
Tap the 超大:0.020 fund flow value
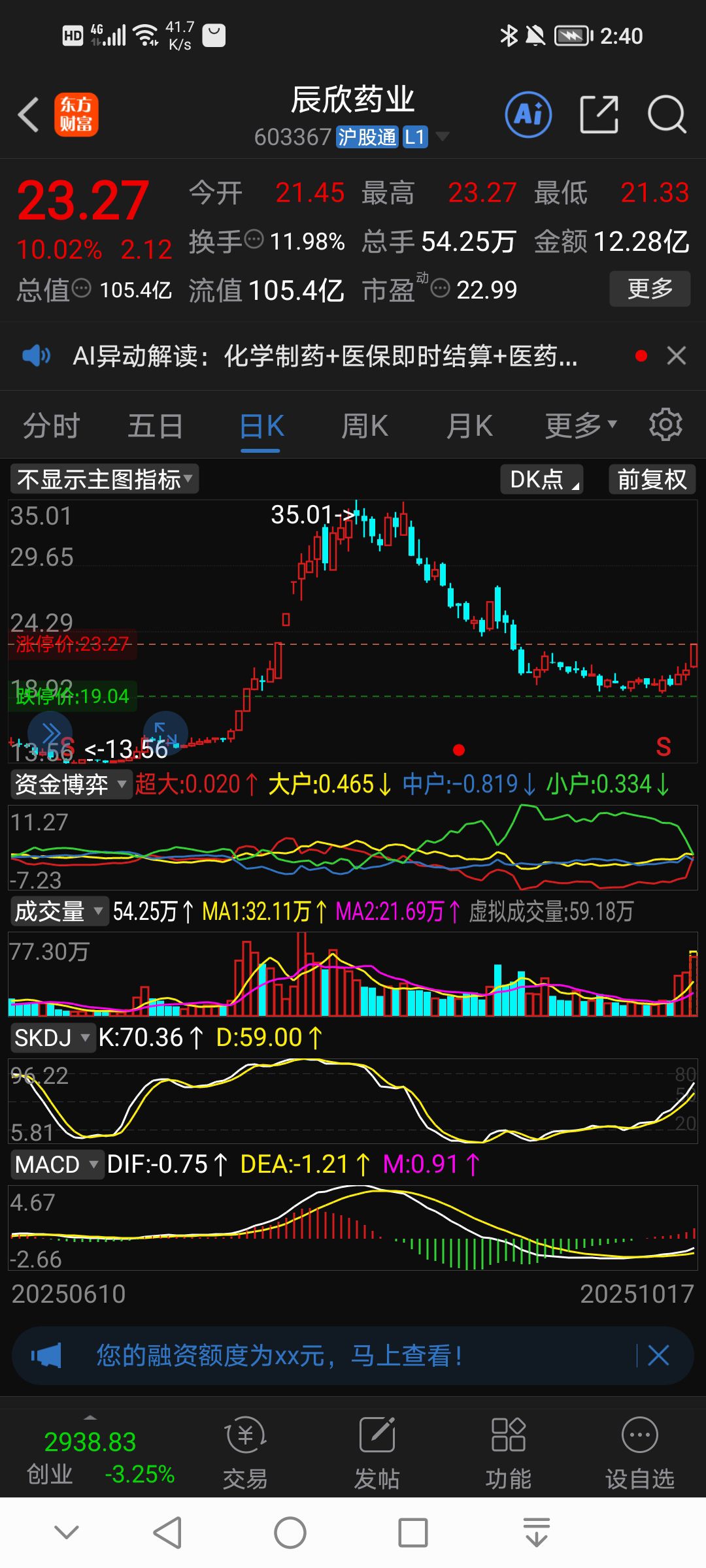(x=197, y=784)
